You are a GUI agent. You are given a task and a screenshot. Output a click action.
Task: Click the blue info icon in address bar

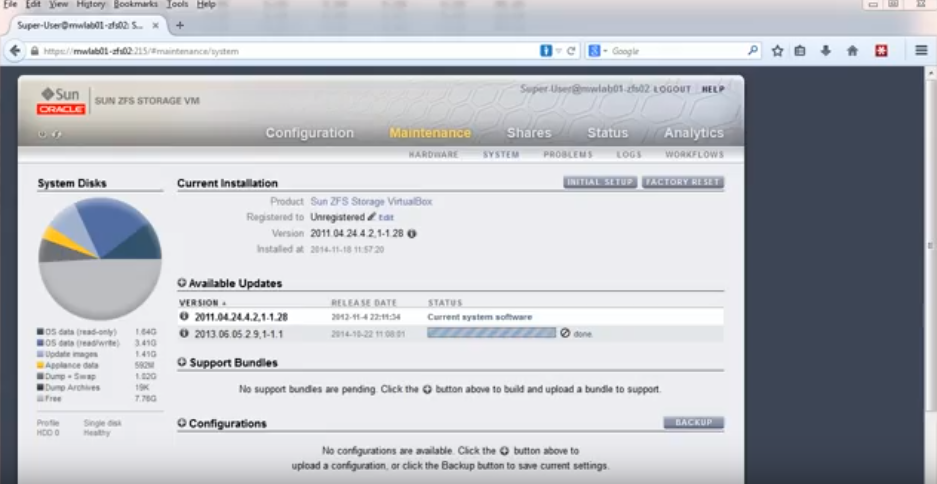point(546,51)
